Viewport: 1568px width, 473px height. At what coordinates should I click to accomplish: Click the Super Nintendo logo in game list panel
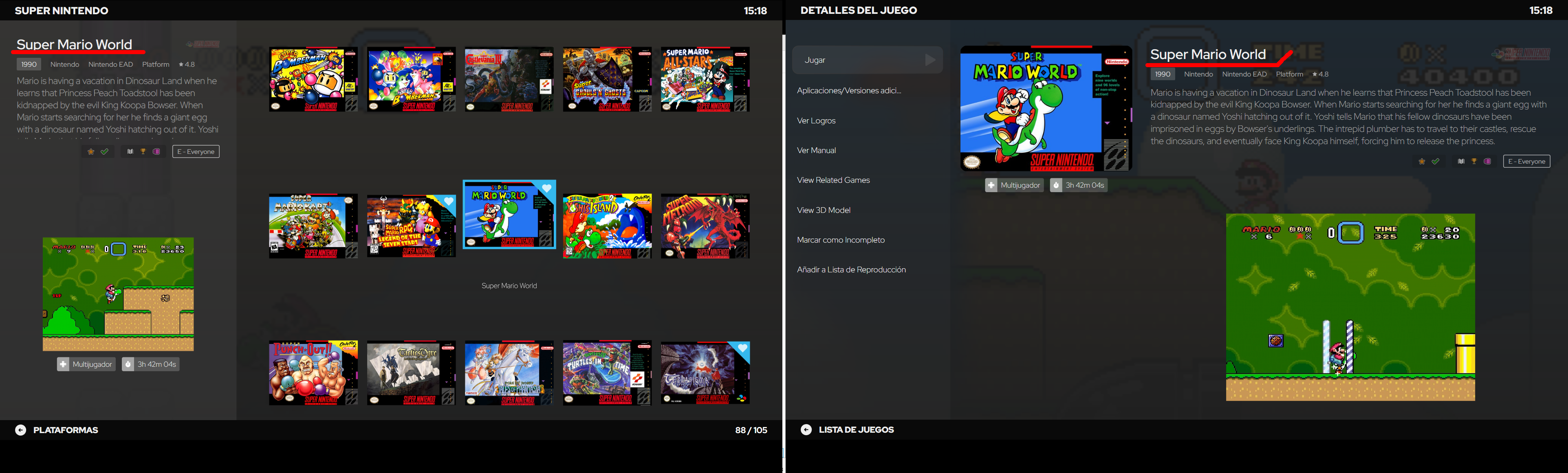click(203, 44)
